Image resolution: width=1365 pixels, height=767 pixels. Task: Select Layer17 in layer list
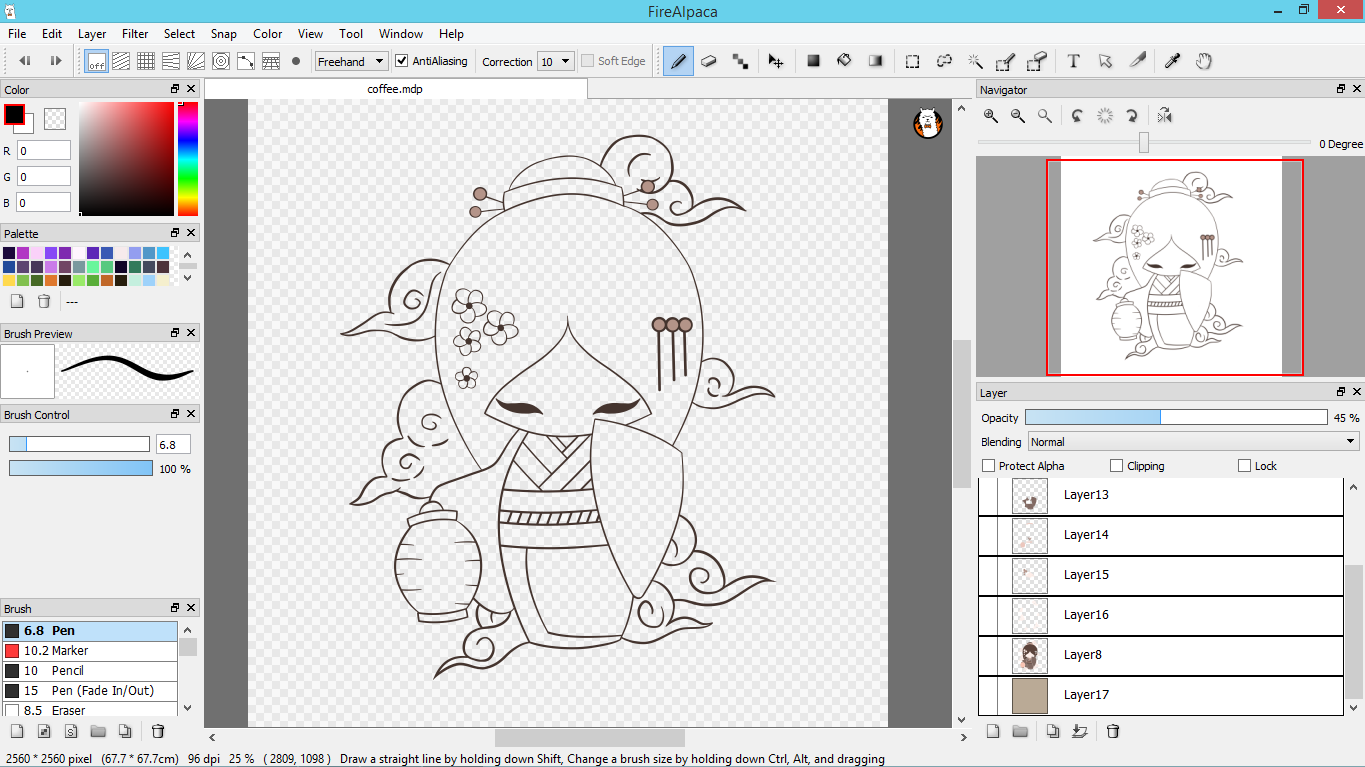(1160, 695)
